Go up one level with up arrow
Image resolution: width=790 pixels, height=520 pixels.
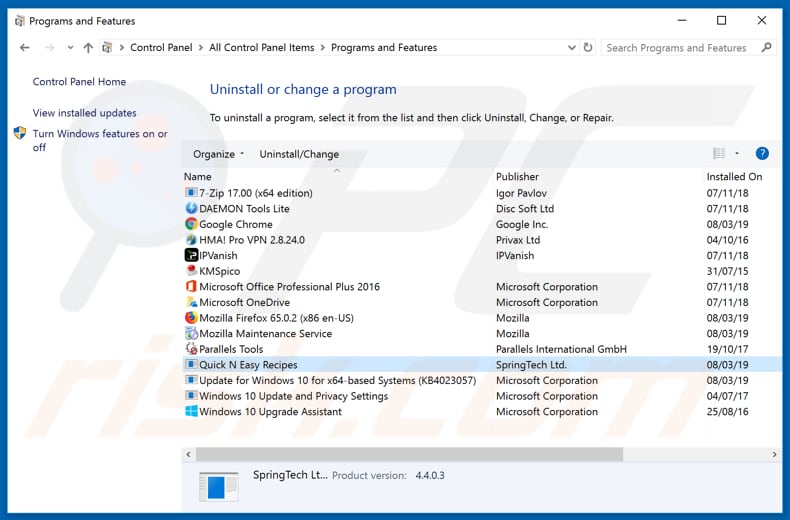point(88,47)
